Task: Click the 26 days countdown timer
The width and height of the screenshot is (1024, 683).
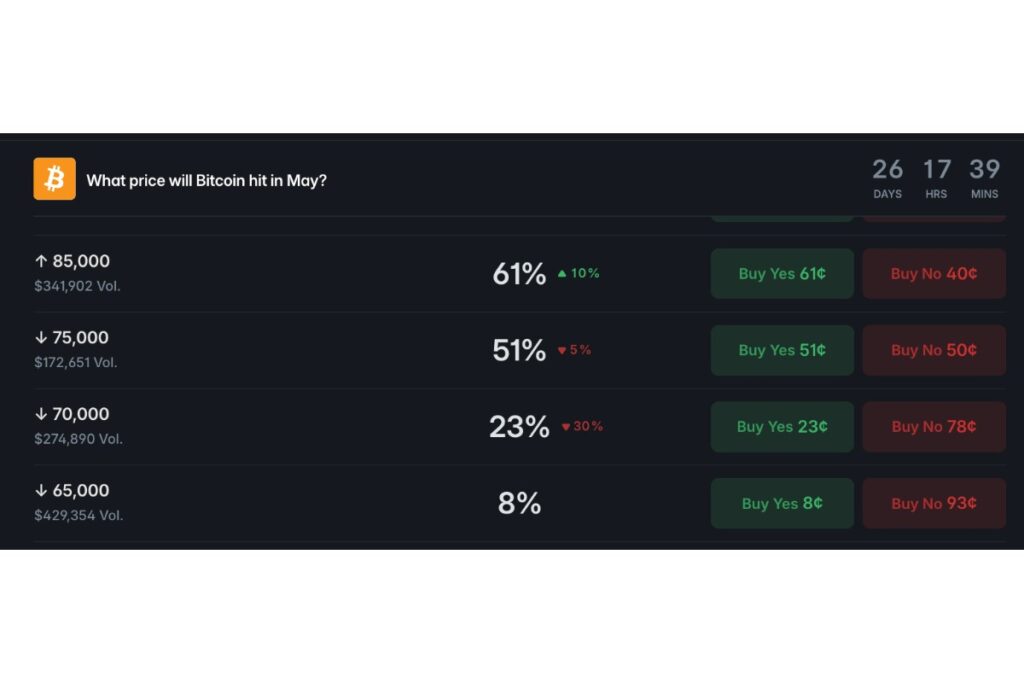Action: (x=888, y=178)
